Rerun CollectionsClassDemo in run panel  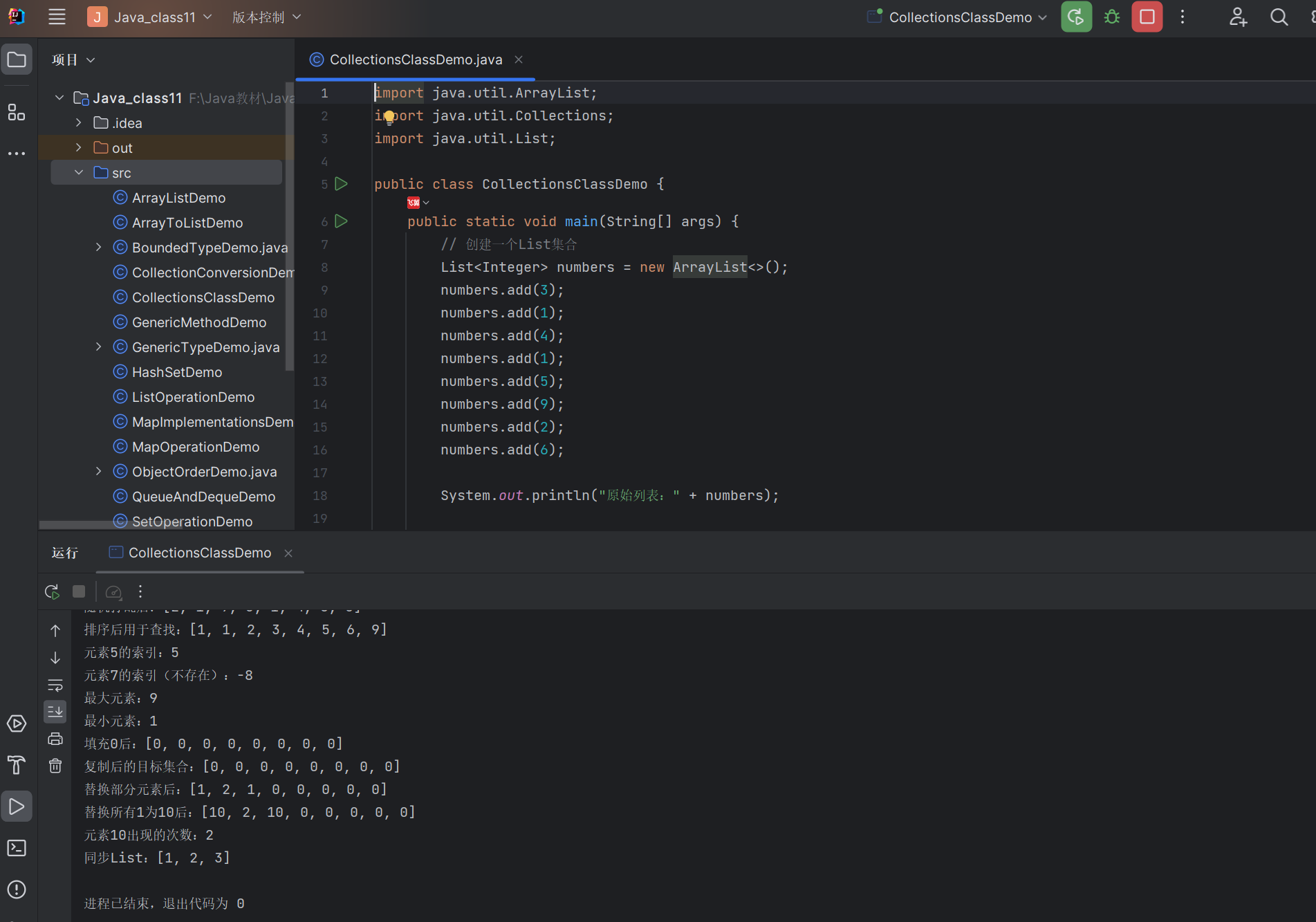[x=52, y=592]
